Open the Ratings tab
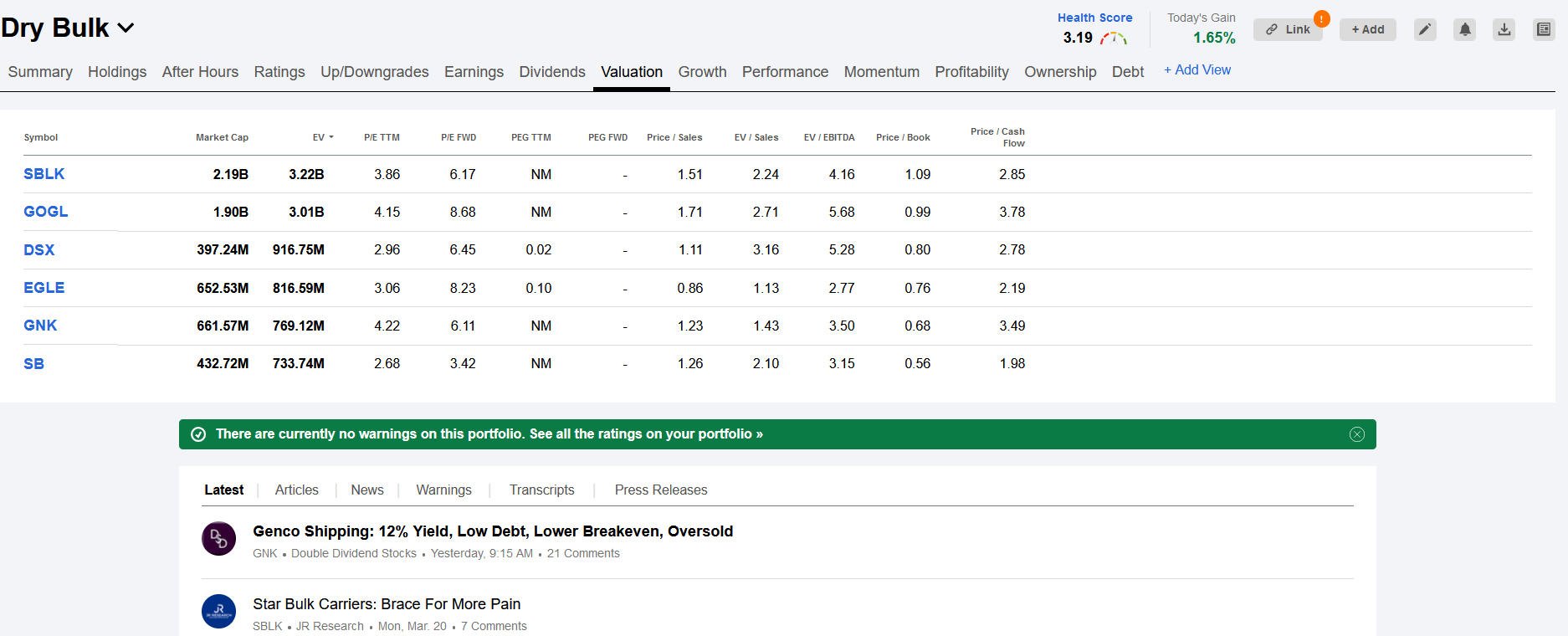The image size is (1568, 636). point(279,72)
